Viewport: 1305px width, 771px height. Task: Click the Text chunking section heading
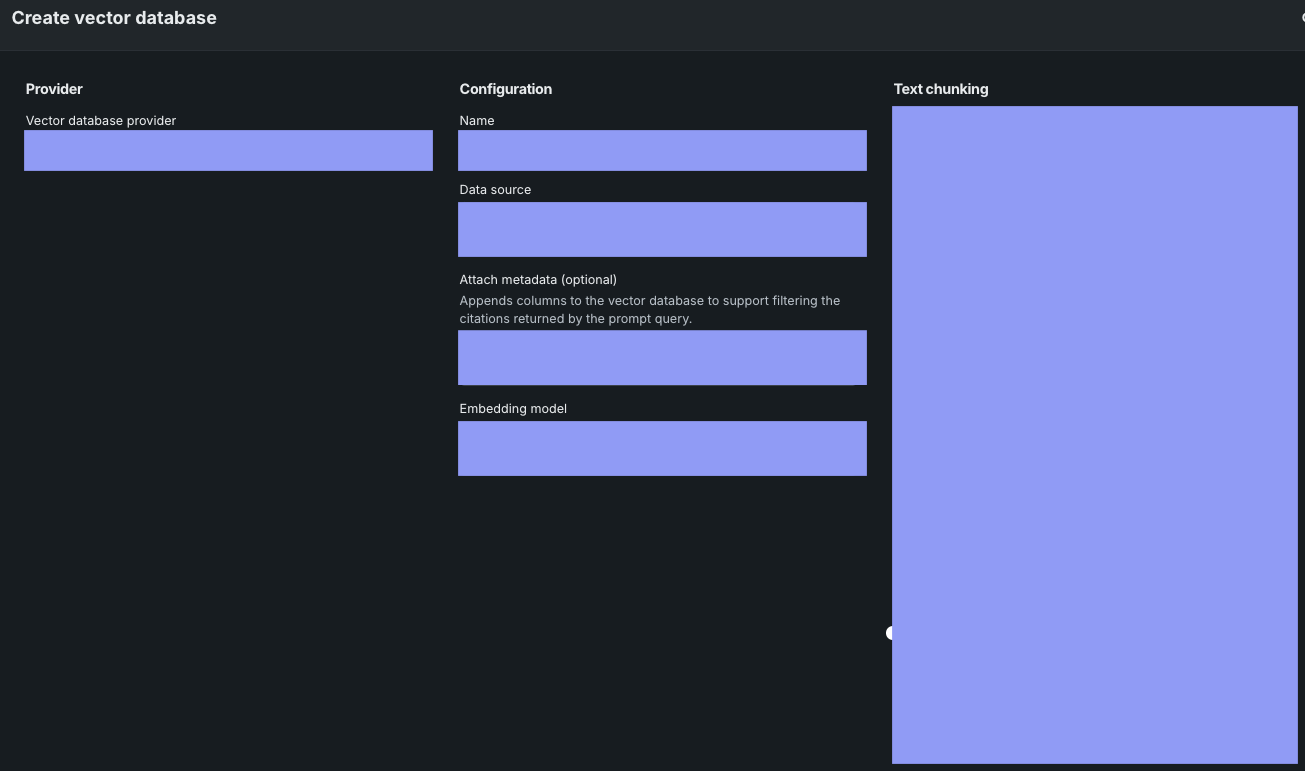pyautogui.click(x=940, y=89)
